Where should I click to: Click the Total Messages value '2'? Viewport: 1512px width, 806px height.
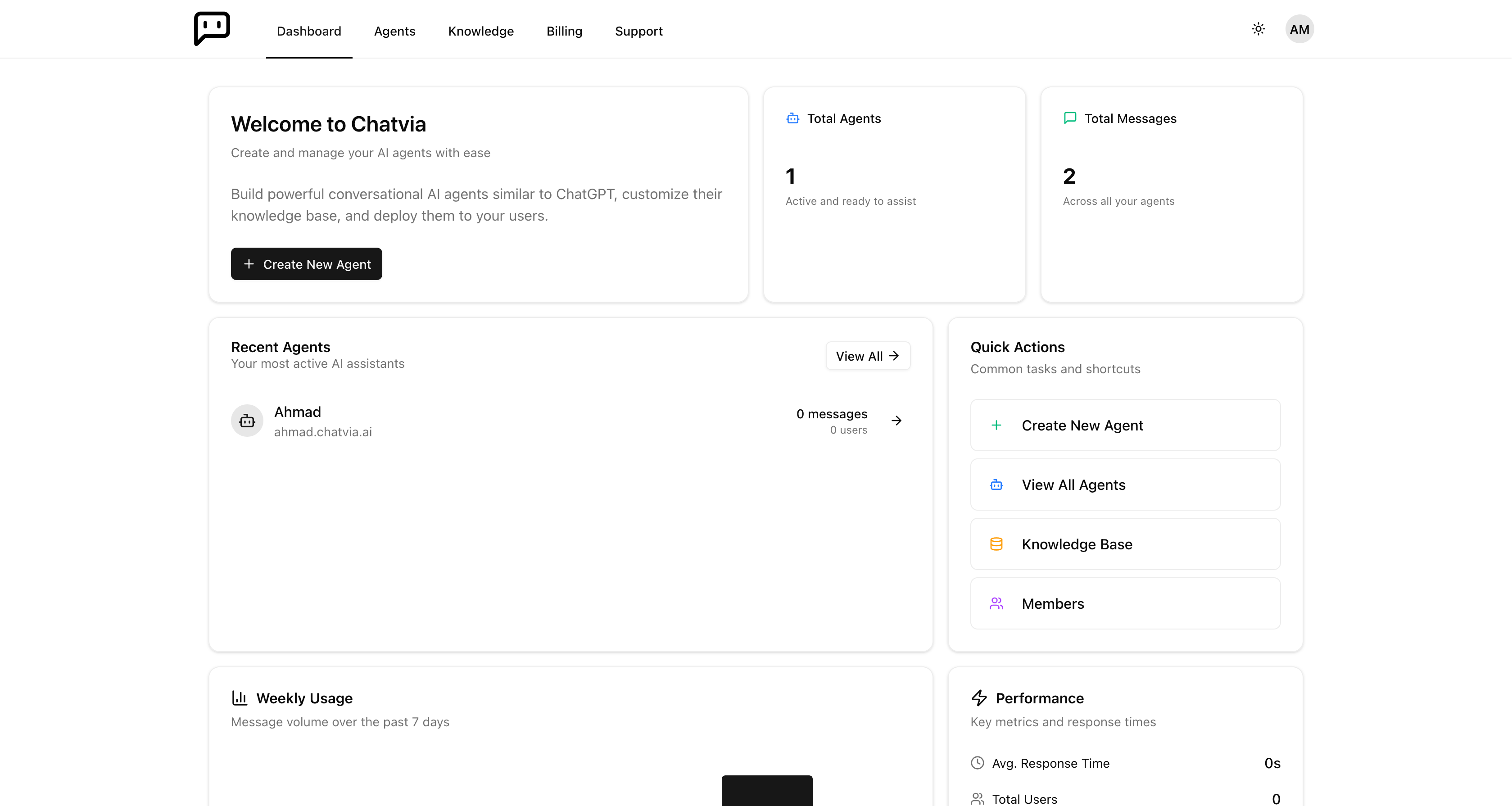pyautogui.click(x=1069, y=176)
